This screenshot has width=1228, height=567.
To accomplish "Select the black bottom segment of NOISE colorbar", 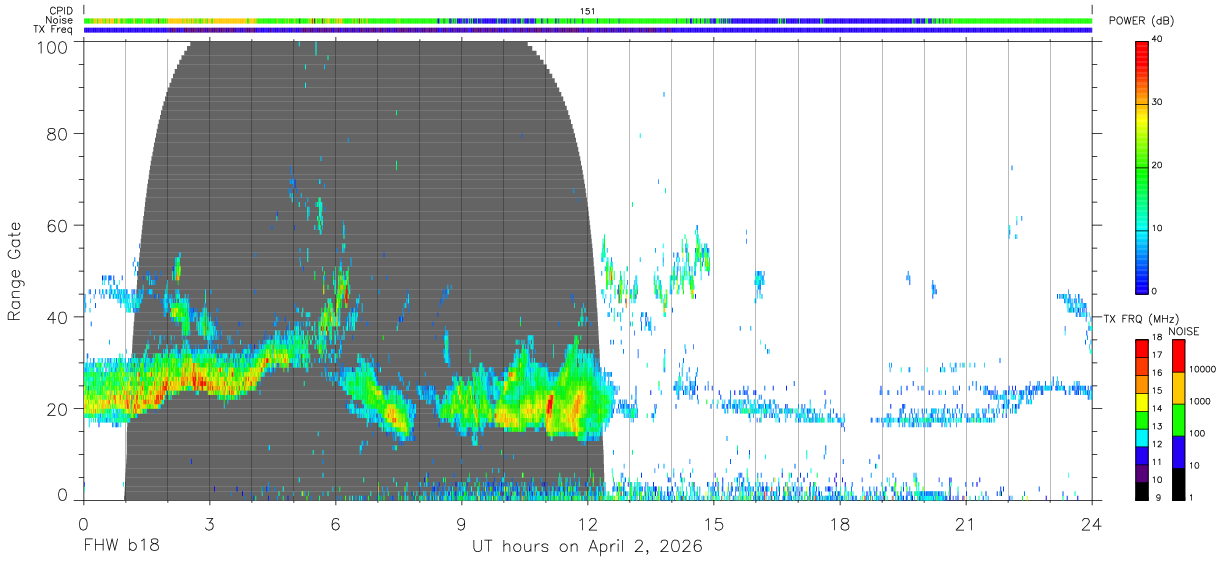I will 1177,483.
